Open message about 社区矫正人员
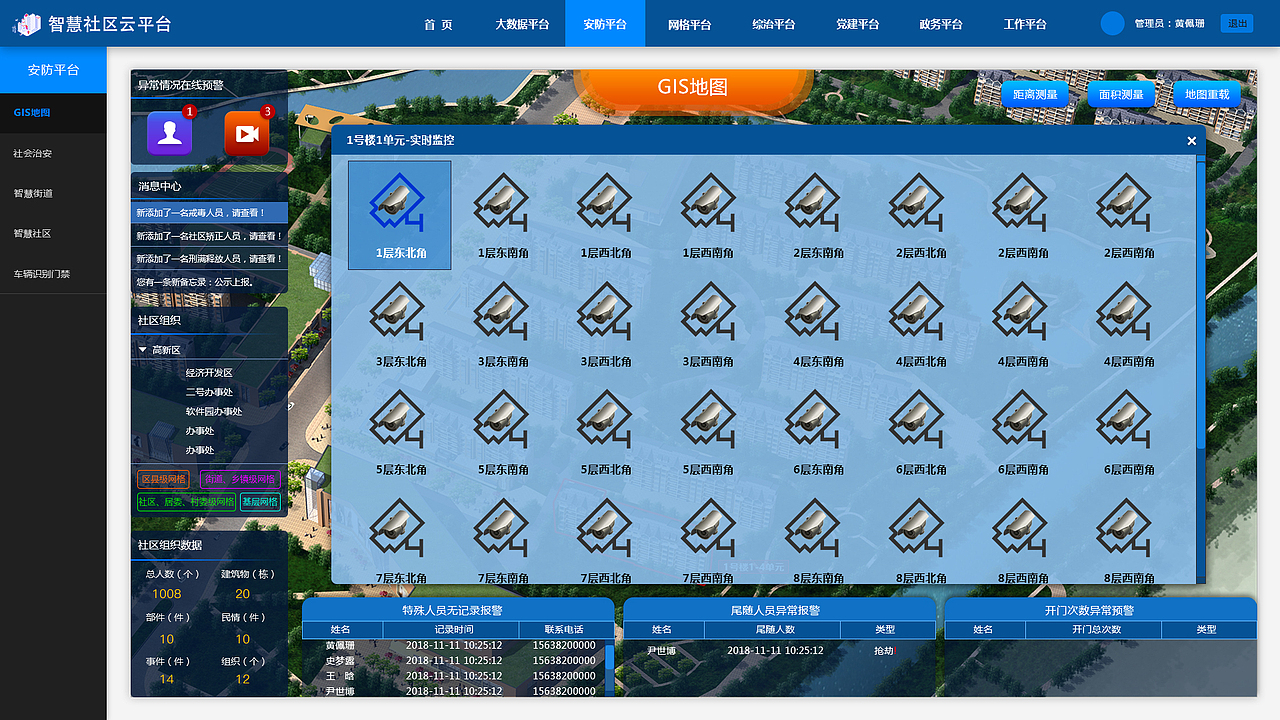Screen dimensions: 1280x720 click(x=210, y=236)
